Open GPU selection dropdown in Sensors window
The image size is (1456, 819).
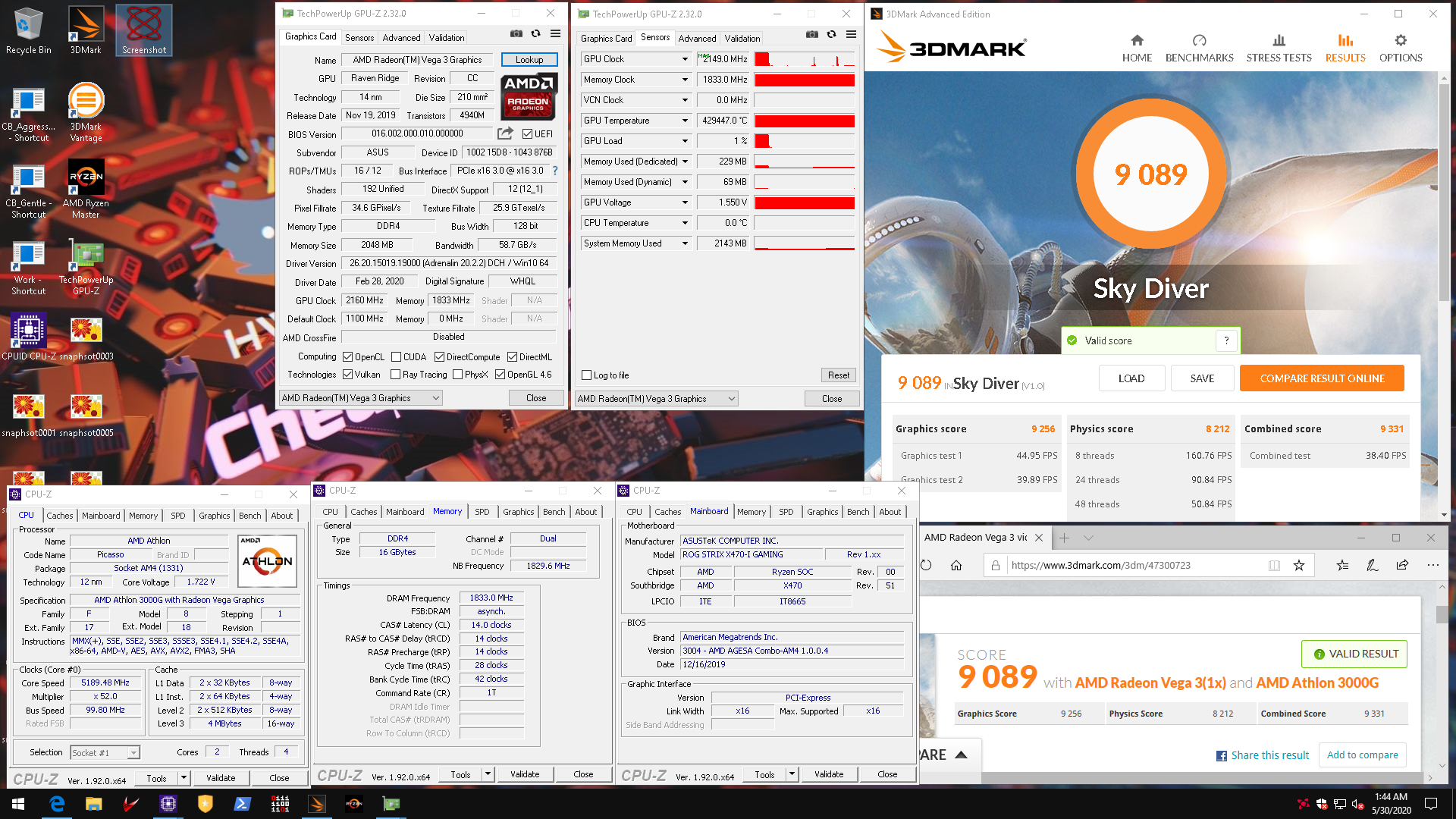click(x=656, y=399)
